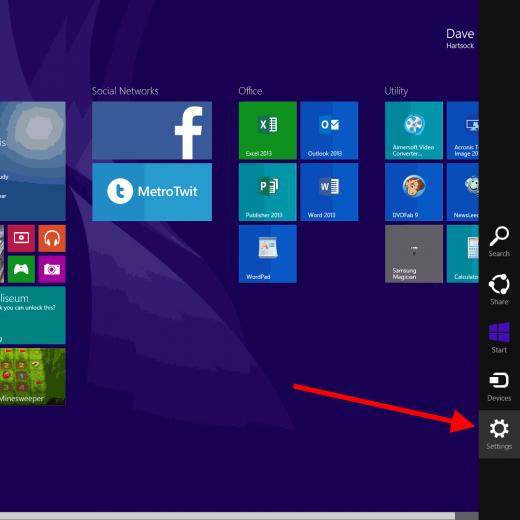Launch Aimersoft Video Converter tile
The height and width of the screenshot is (520, 520).
pyautogui.click(x=414, y=131)
